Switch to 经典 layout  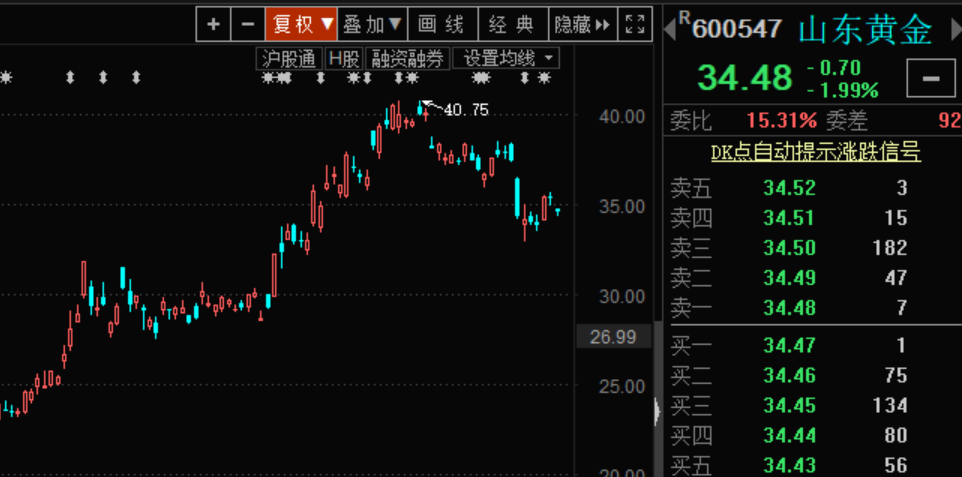(x=513, y=25)
